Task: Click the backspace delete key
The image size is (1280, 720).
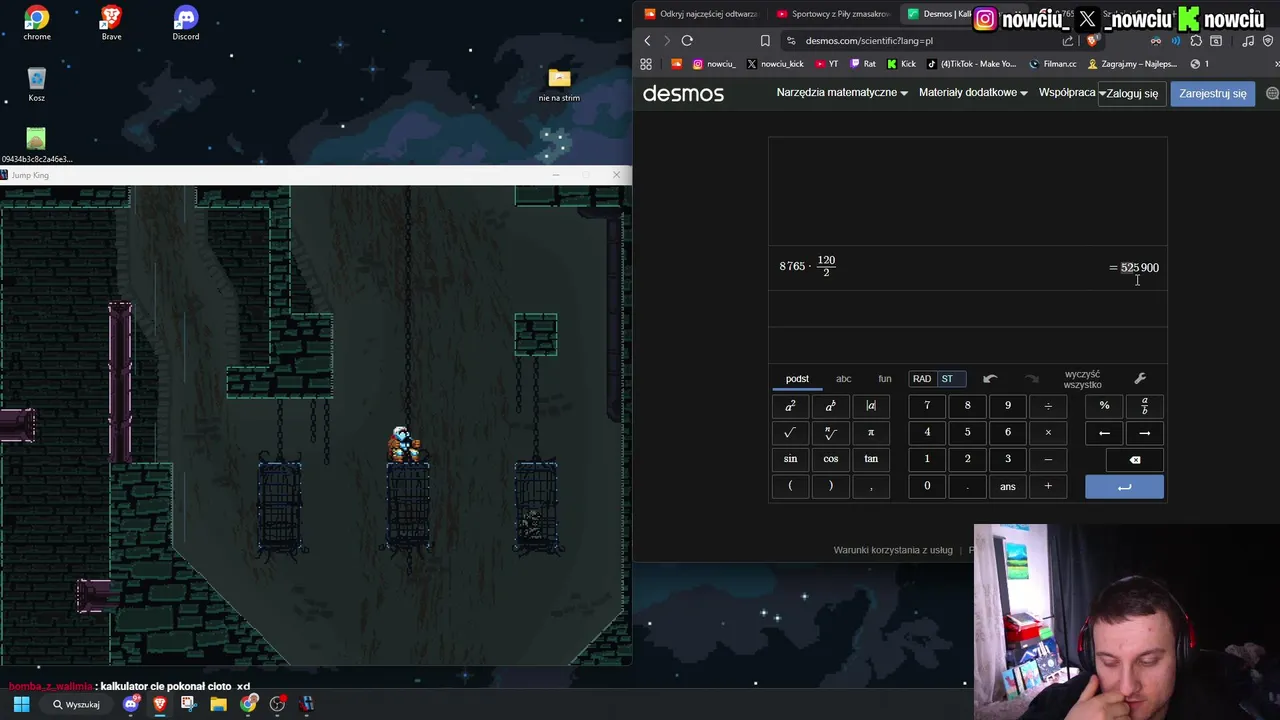Action: [1135, 459]
